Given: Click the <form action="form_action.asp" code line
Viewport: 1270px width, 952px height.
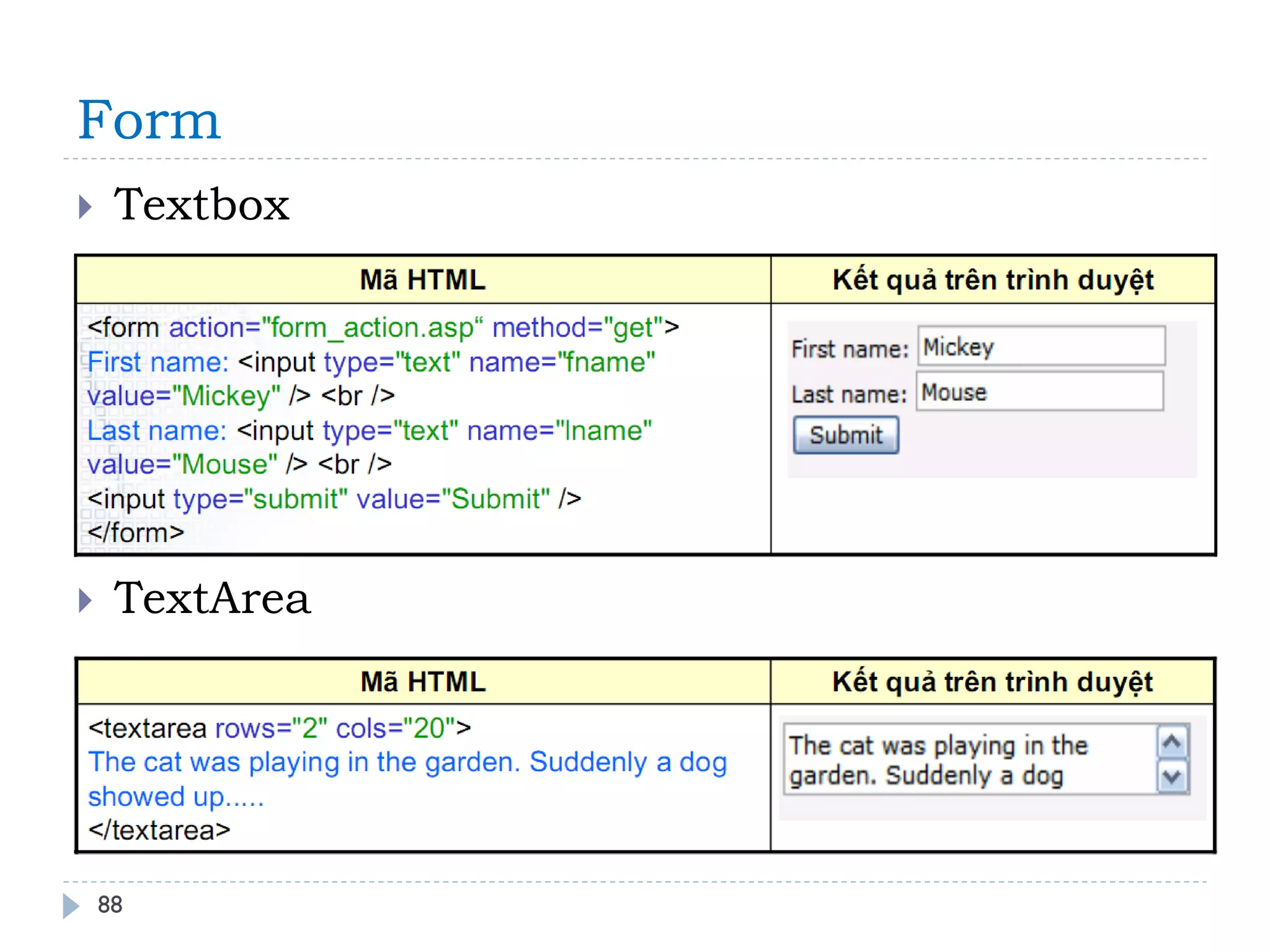Looking at the screenshot, I should tap(383, 327).
